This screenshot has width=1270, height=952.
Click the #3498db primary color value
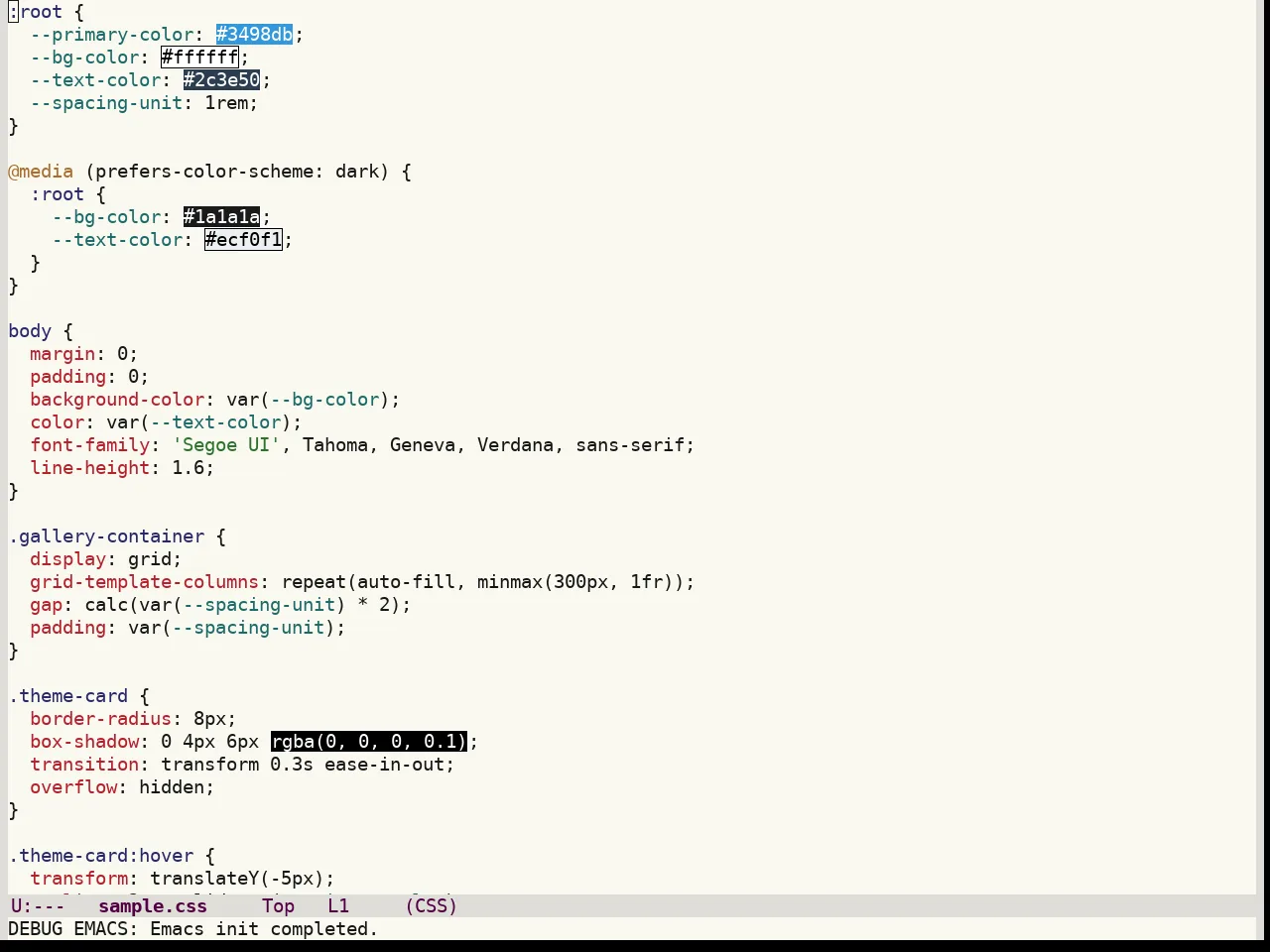pyautogui.click(x=254, y=35)
